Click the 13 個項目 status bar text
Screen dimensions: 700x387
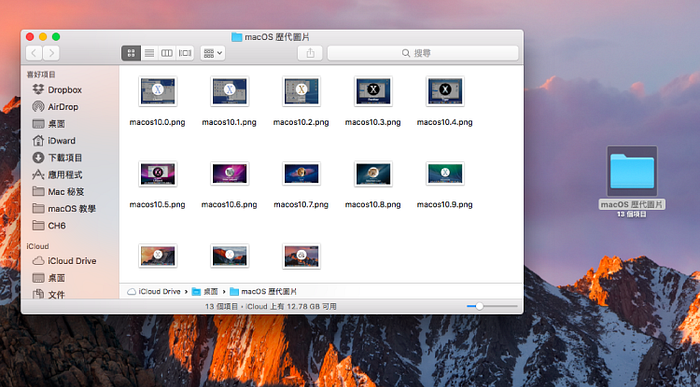222,307
